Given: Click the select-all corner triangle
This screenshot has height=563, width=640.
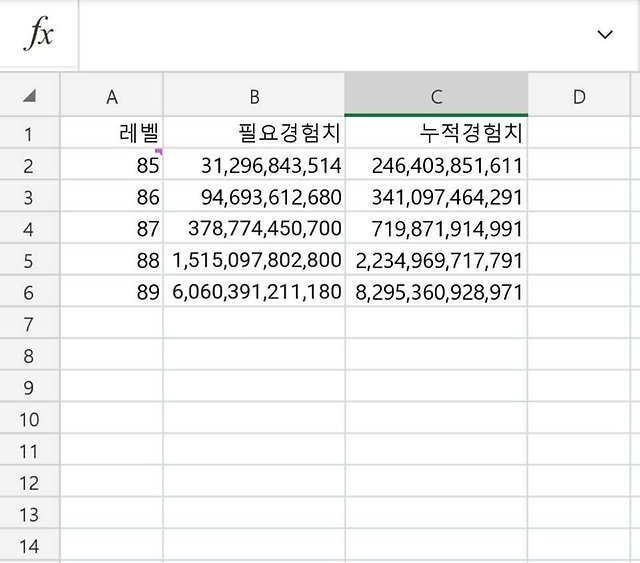Looking at the screenshot, I should click(29, 96).
